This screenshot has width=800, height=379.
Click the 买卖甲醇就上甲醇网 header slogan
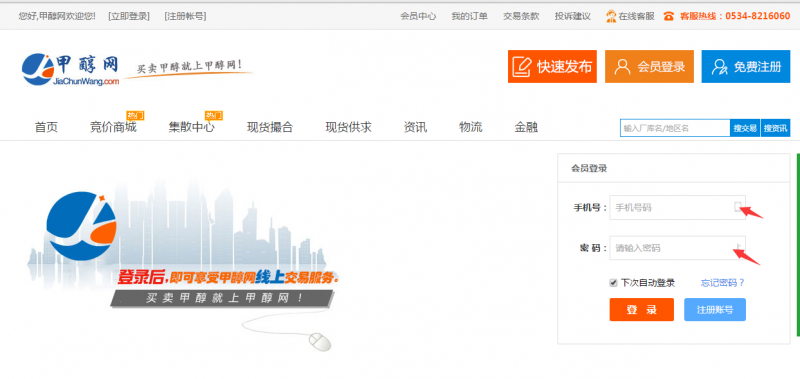click(189, 67)
